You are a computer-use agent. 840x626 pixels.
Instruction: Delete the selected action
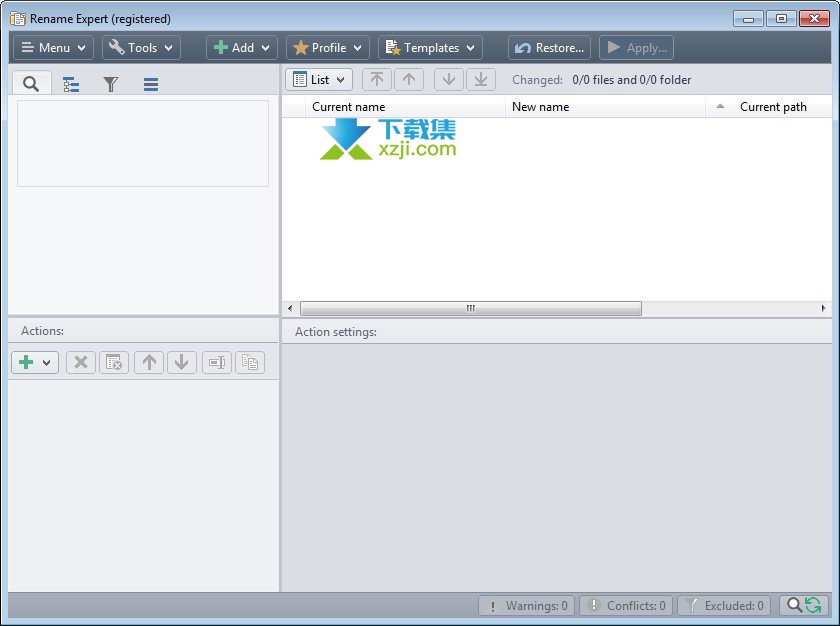tap(81, 363)
